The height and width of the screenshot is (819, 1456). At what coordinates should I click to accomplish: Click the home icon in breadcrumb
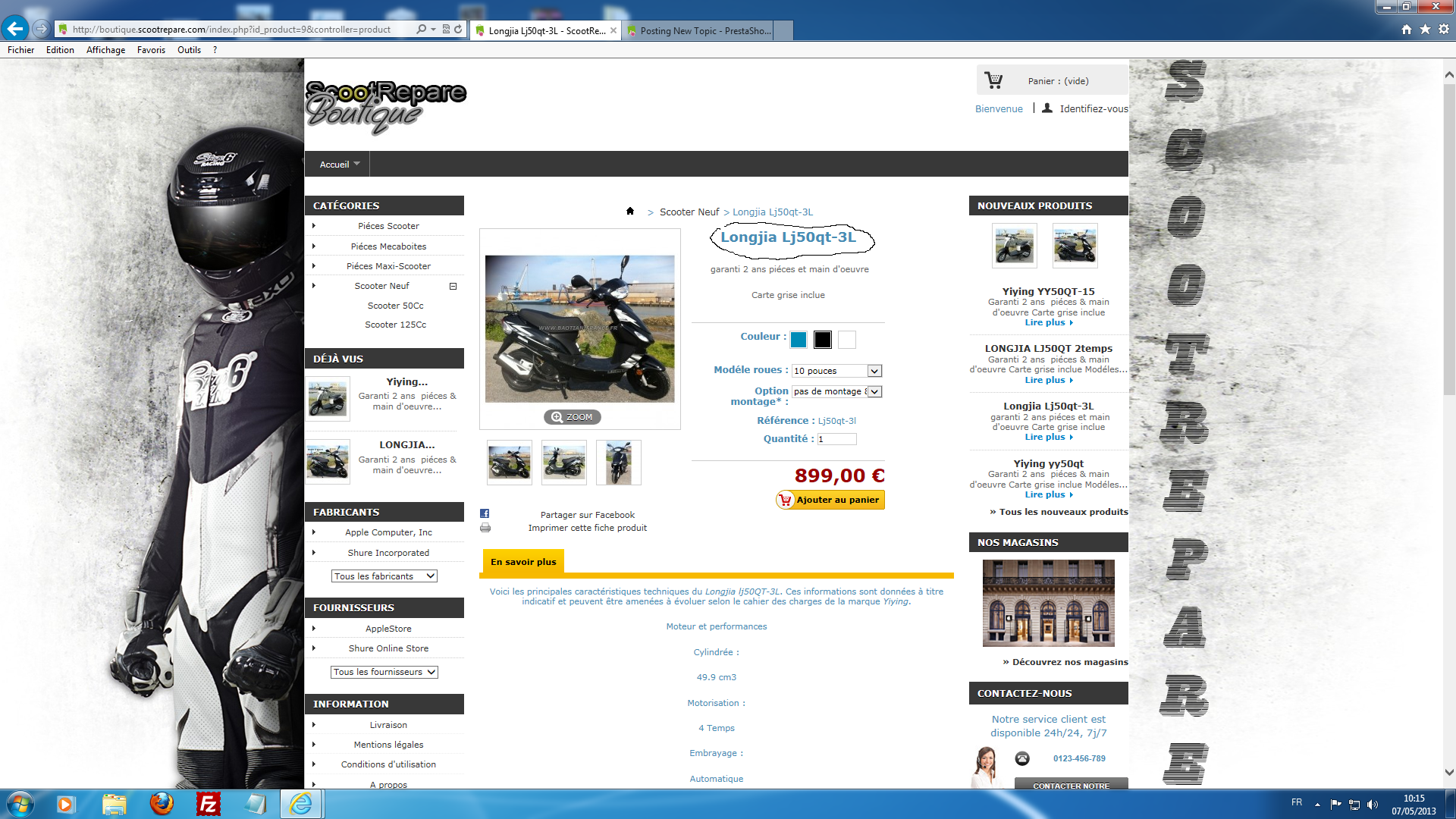pos(630,211)
